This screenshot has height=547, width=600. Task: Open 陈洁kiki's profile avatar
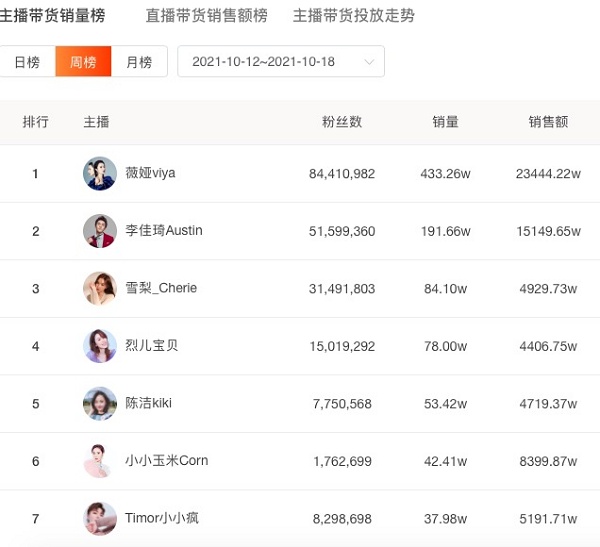[100, 404]
